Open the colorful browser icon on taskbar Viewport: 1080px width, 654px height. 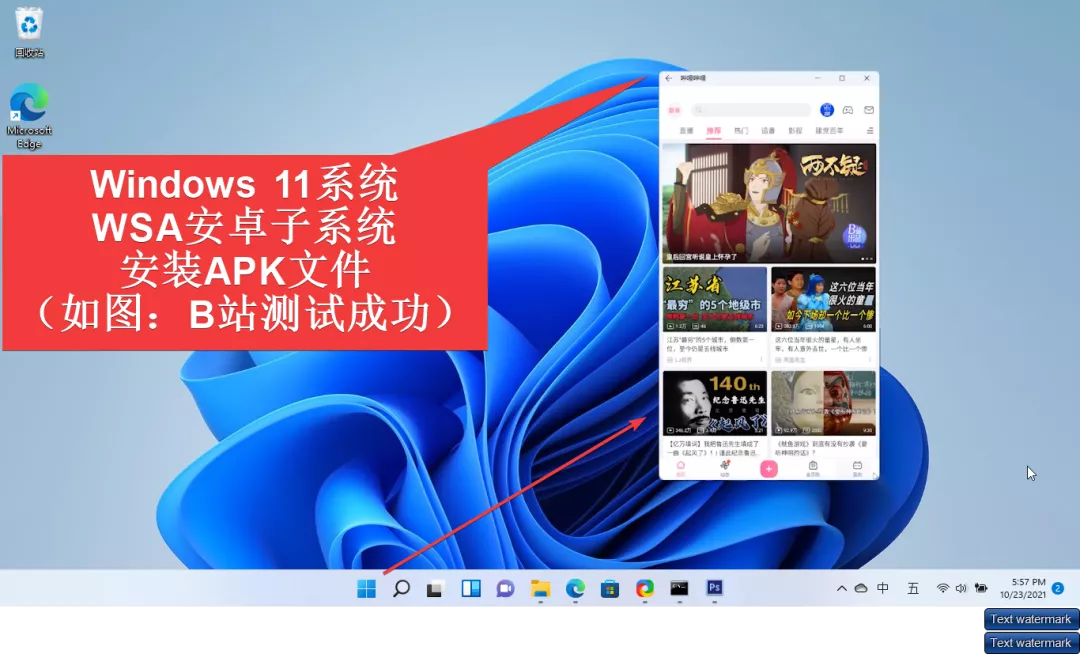pos(645,589)
